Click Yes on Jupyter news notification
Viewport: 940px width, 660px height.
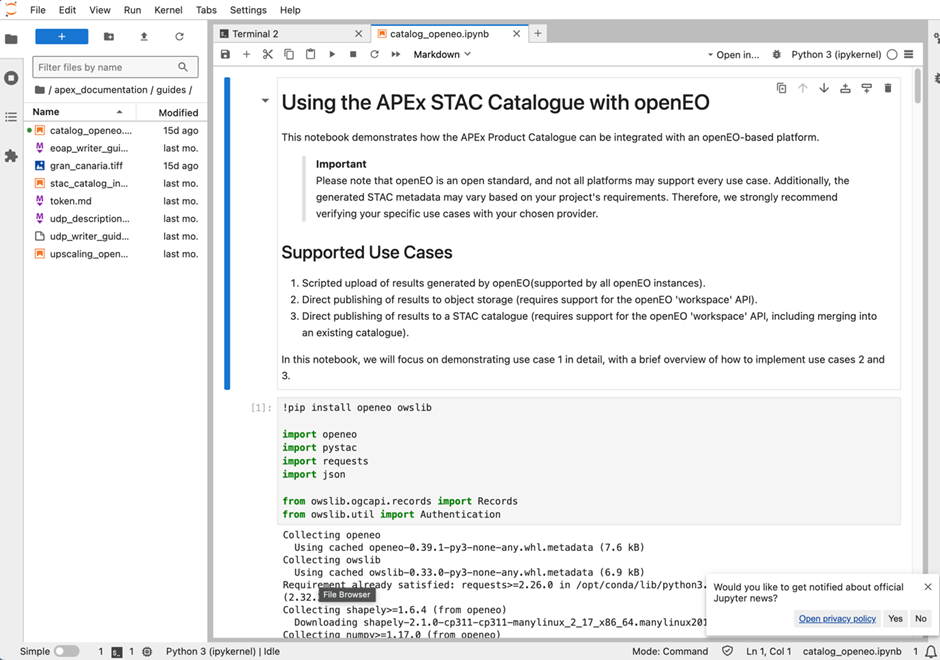(x=896, y=619)
